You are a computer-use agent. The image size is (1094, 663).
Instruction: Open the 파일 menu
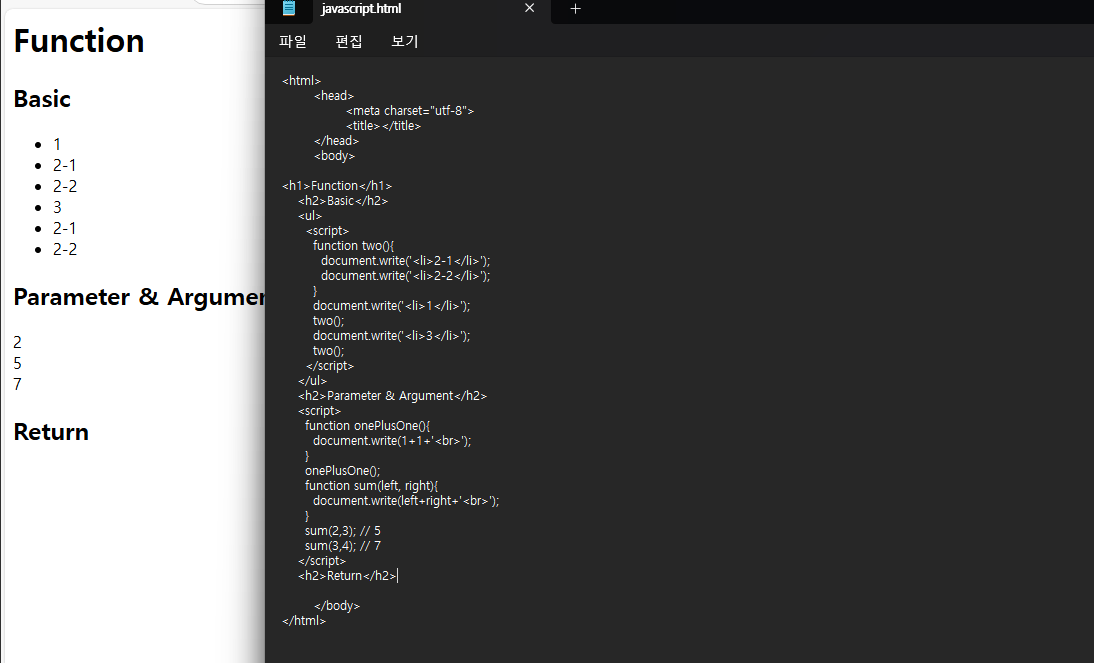click(292, 41)
